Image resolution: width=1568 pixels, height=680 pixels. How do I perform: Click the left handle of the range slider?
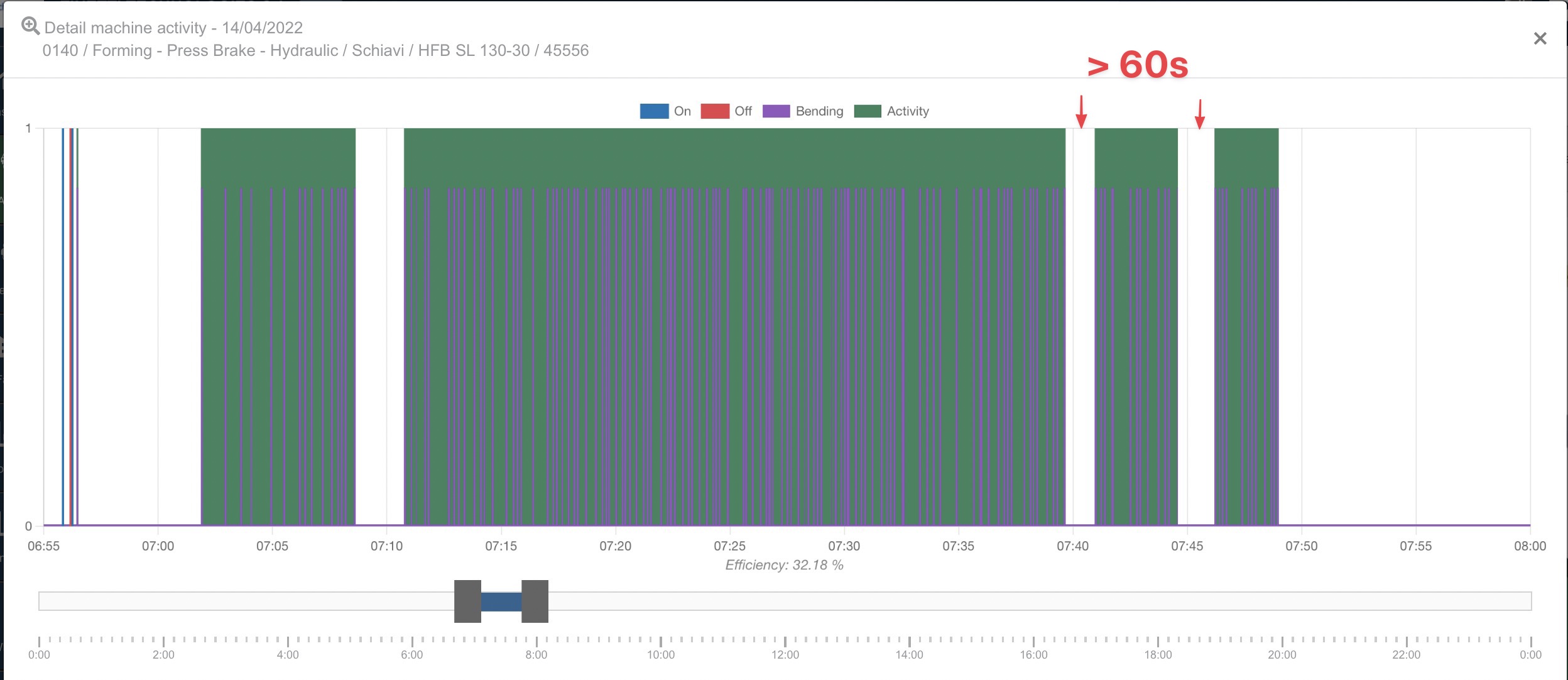tap(467, 601)
